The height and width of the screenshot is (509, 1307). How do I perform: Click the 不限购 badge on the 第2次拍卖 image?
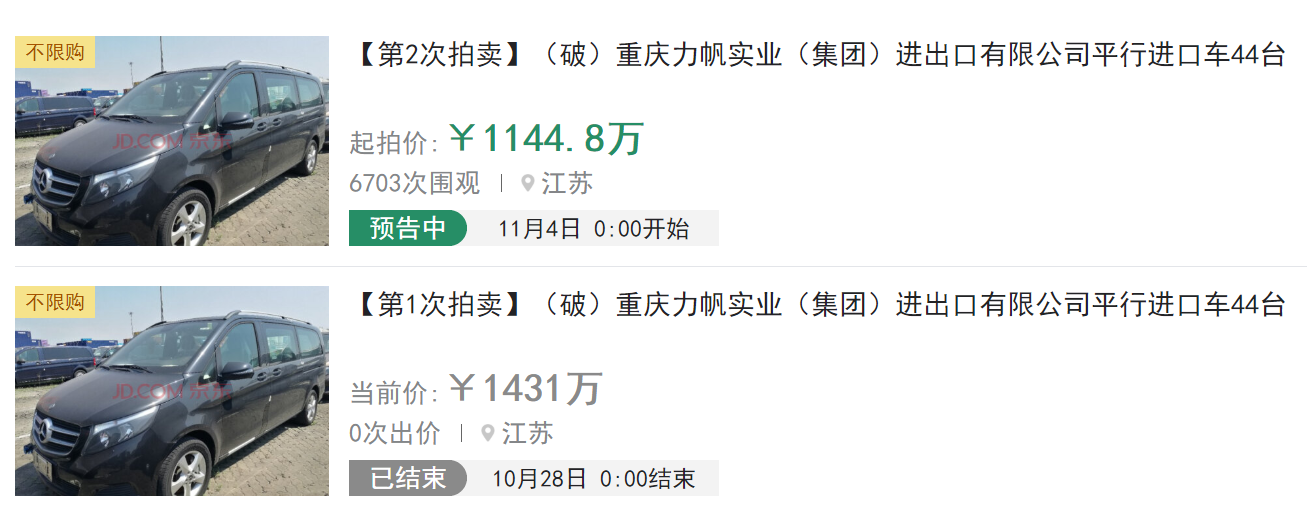(x=55, y=52)
